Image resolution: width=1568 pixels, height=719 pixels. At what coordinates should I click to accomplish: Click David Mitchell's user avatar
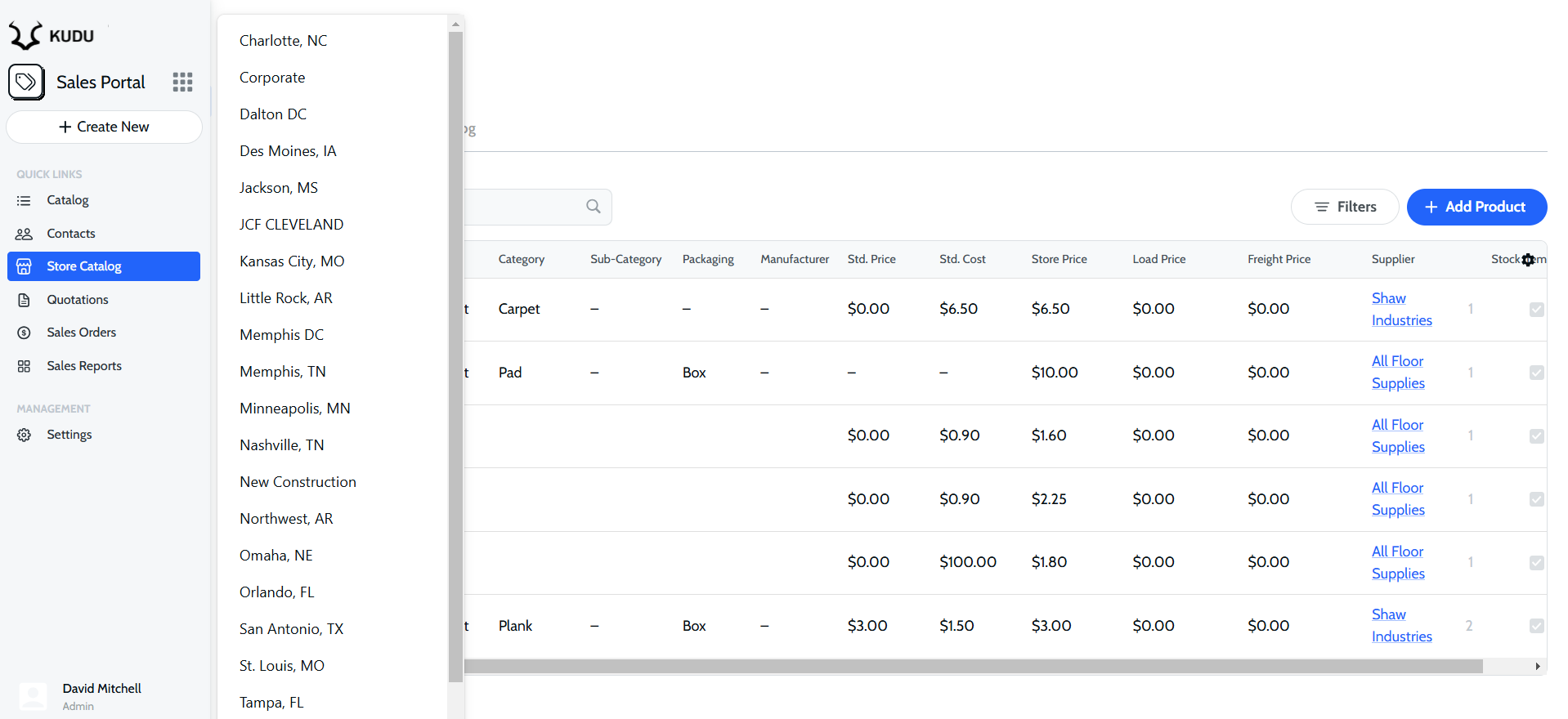33,696
